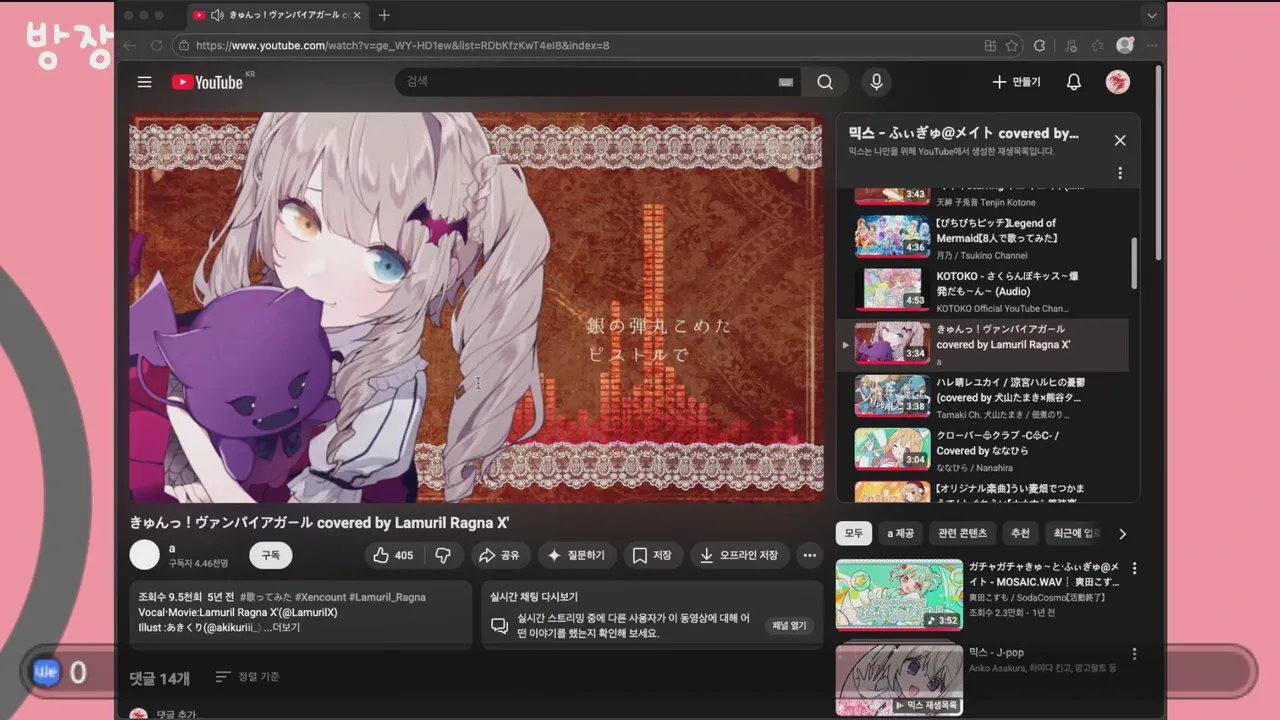Select the current playlist item 'きゅんっ！ヴァンパイアガール'
The image size is (1280, 720).
coord(984,345)
